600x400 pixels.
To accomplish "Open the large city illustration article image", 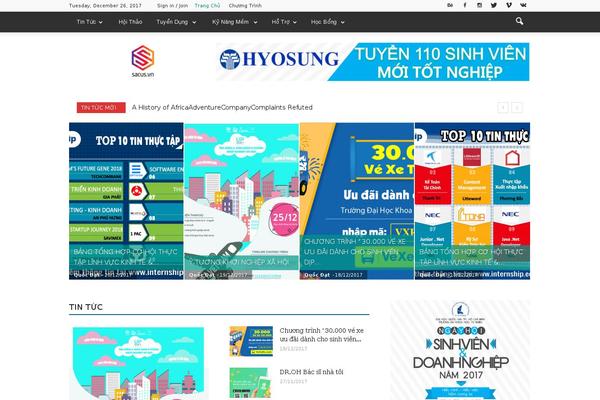I will coord(139,364).
